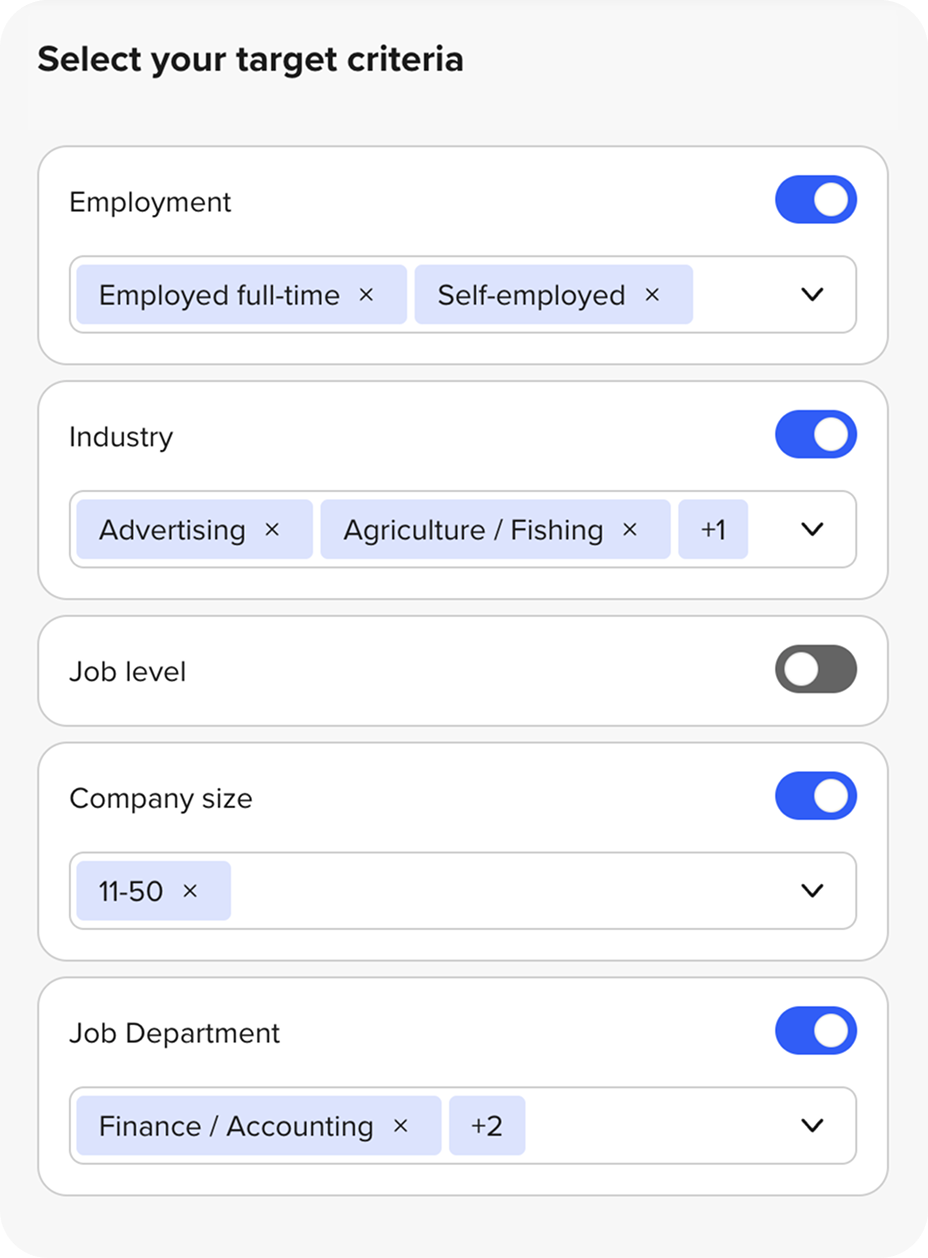Screen dimensions: 928x1258
Task: Open the Job Department dropdown arrow
Action: pyautogui.click(x=812, y=1126)
